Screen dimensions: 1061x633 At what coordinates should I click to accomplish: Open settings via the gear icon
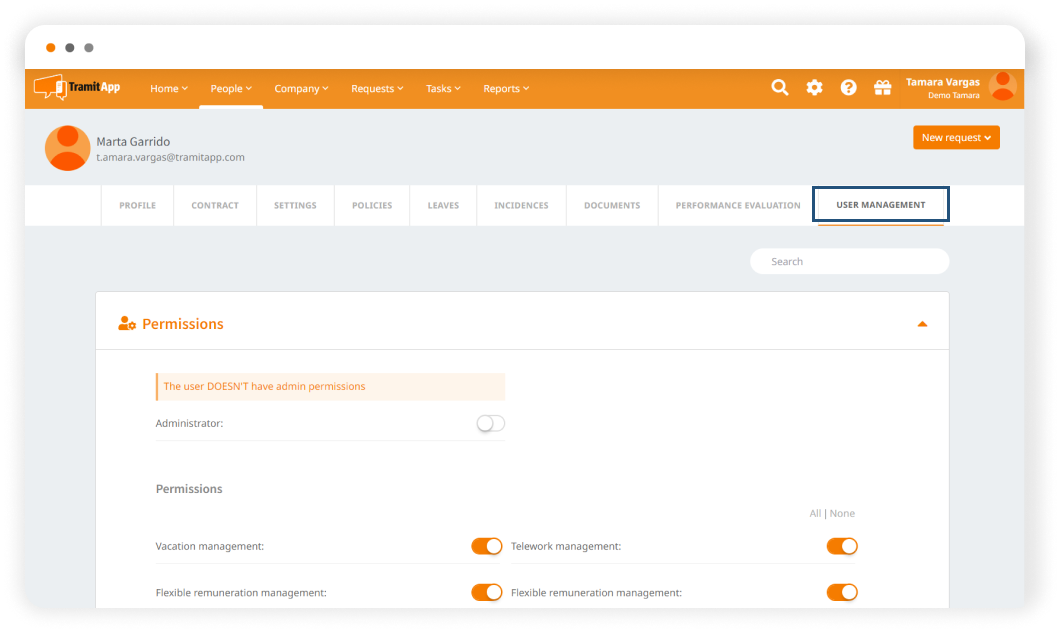[x=814, y=88]
